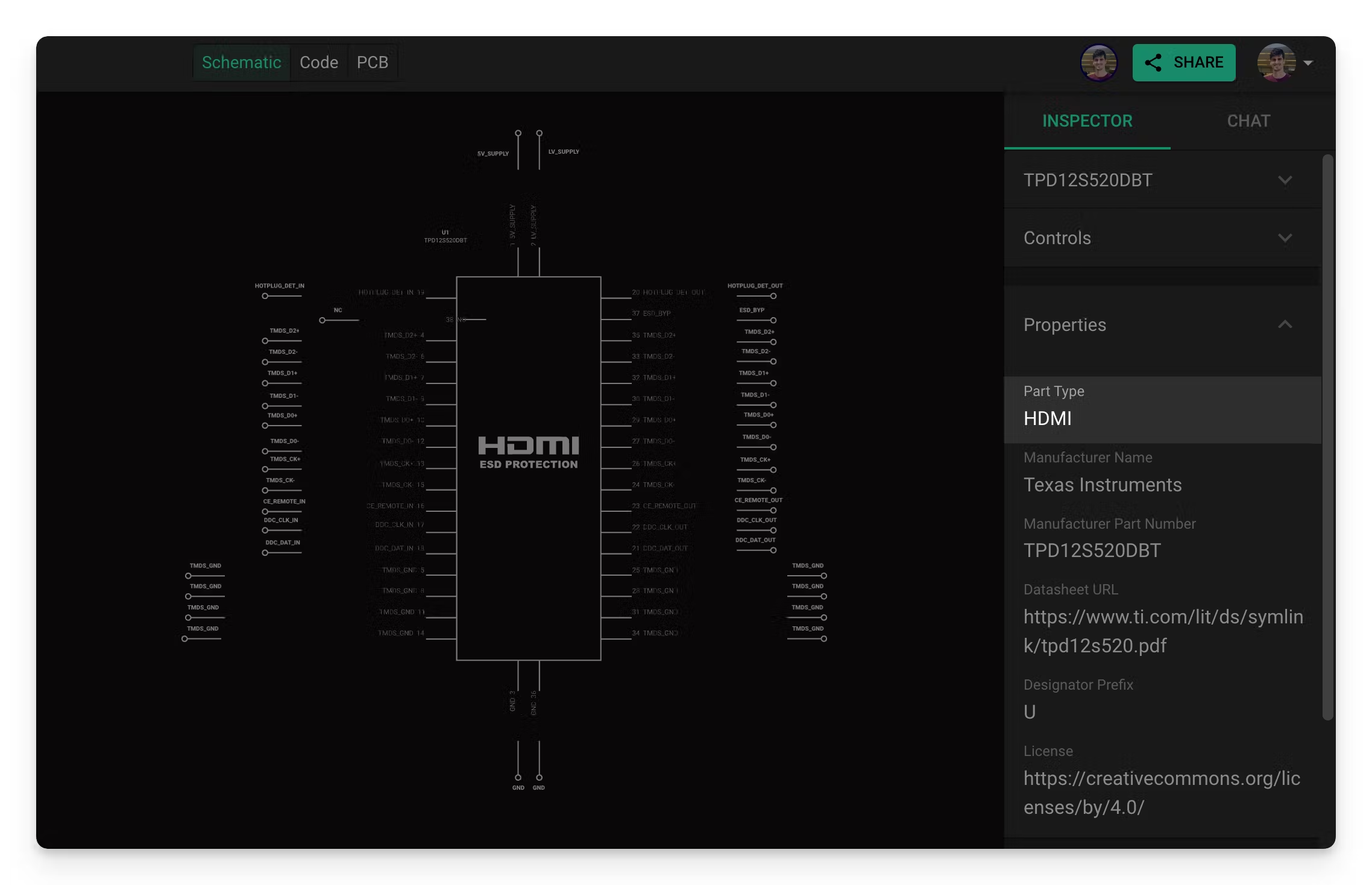Image resolution: width=1372 pixels, height=885 pixels.
Task: Select the left TMDS_D0+ input terminal
Action: (x=282, y=420)
